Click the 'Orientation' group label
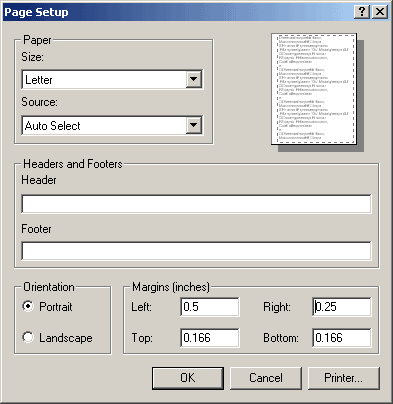The height and width of the screenshot is (404, 393). tap(49, 287)
